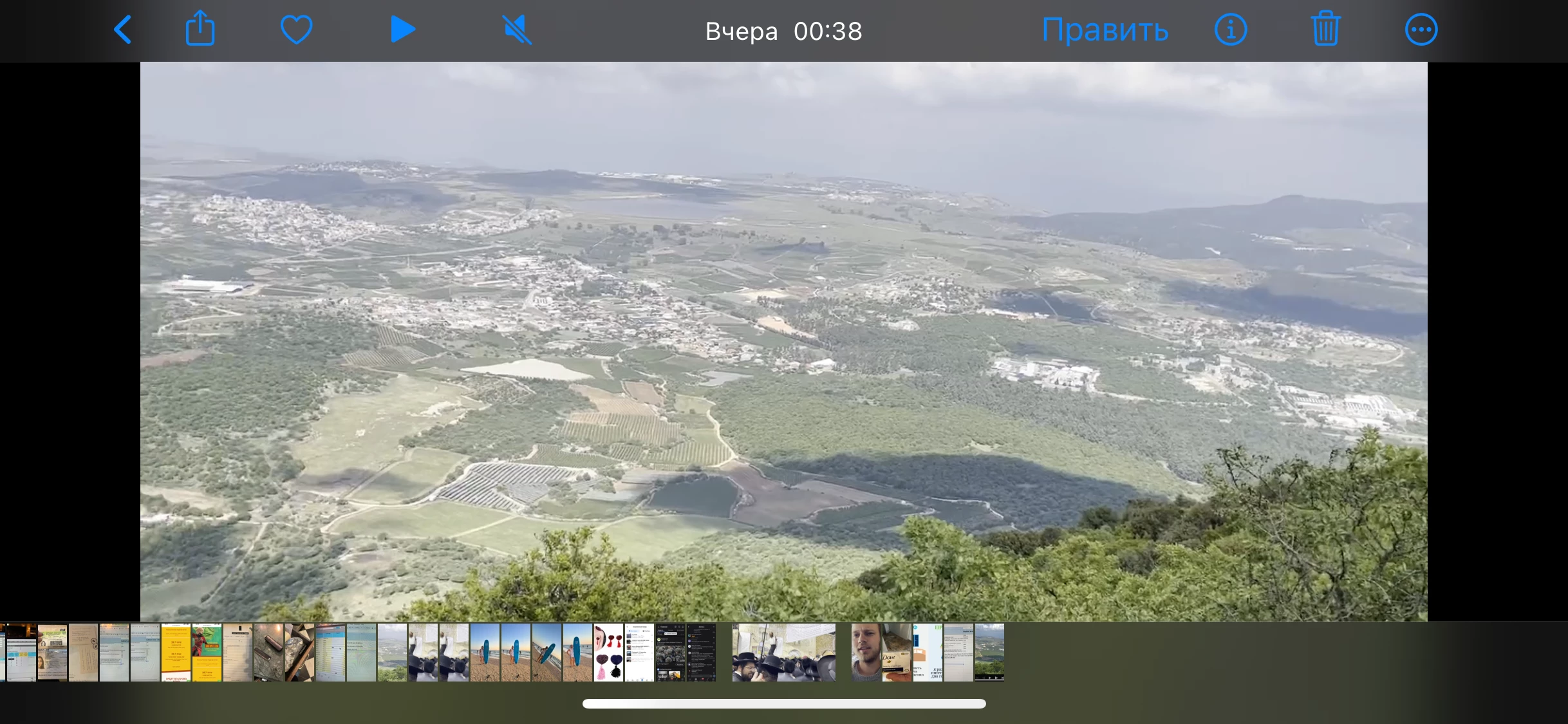Screen dimensions: 1568x724
Task: Show info for this video
Action: [1230, 30]
